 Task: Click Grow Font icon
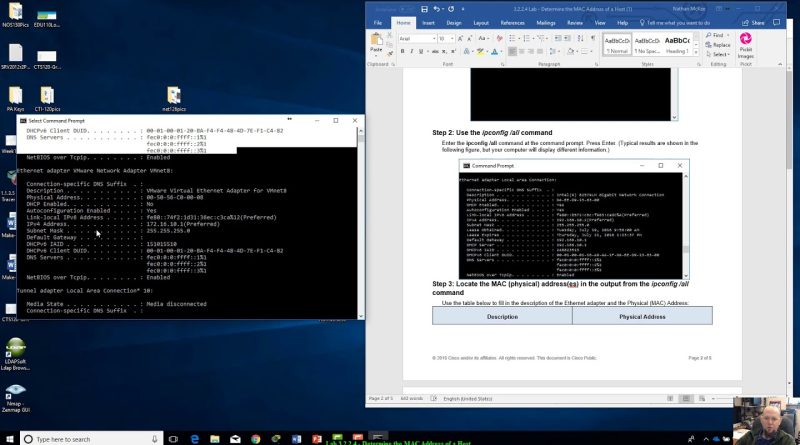(461, 39)
